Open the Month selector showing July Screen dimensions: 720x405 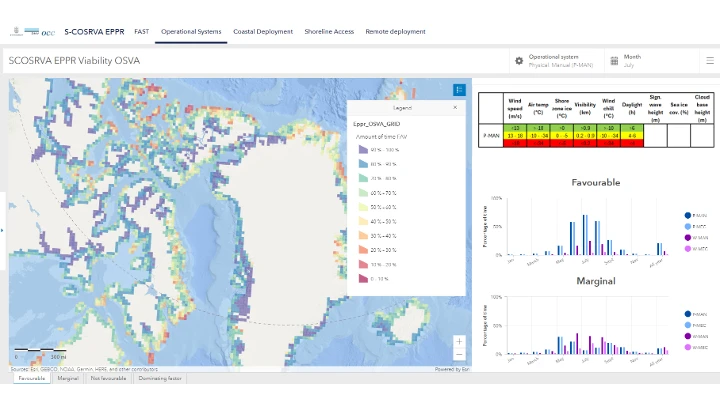[x=632, y=61]
